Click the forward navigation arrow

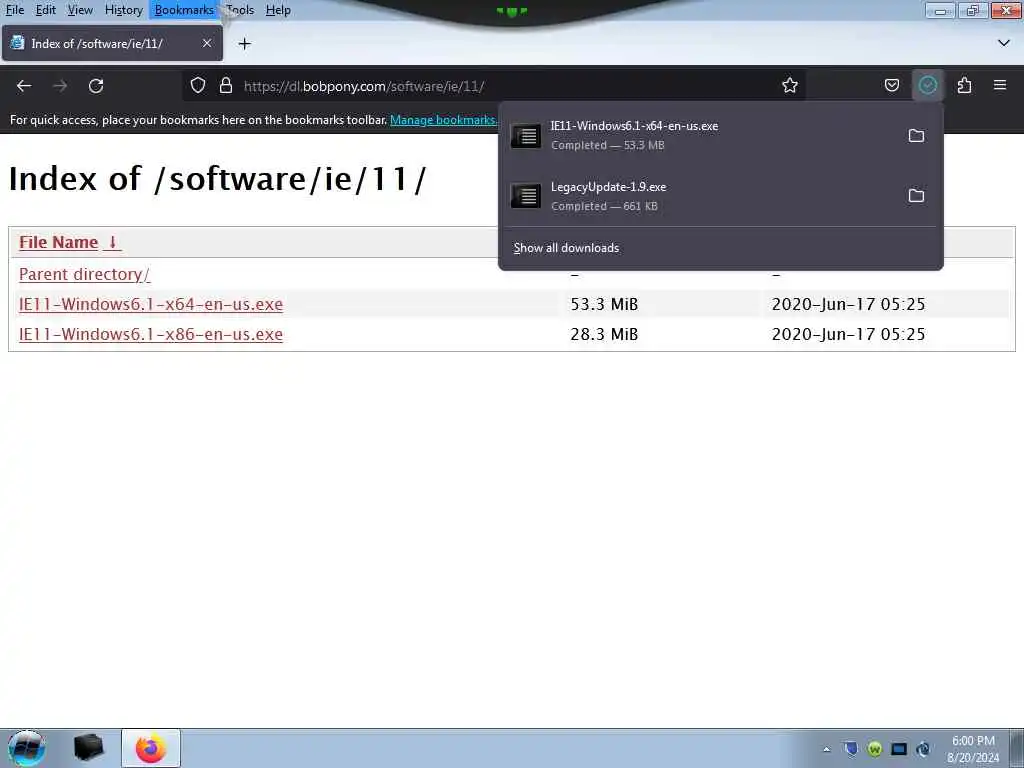[60, 86]
